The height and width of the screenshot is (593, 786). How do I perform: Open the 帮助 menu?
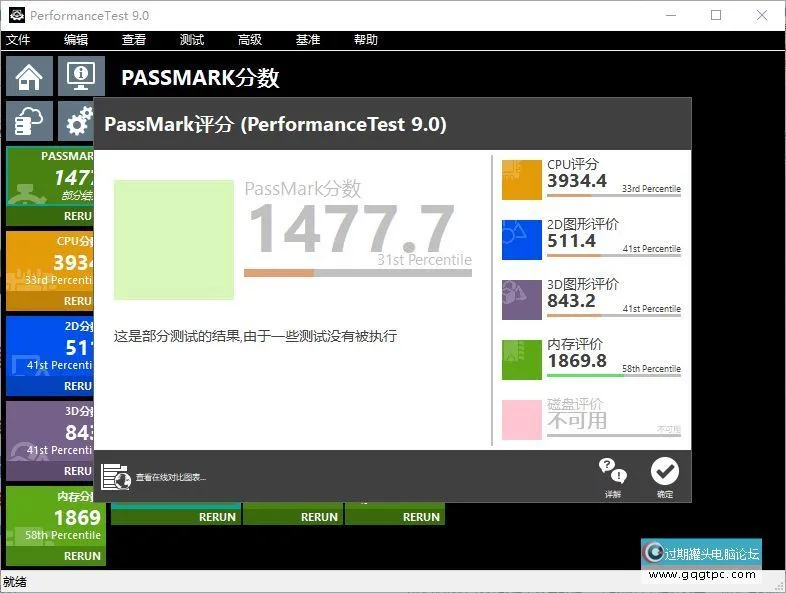tap(366, 40)
